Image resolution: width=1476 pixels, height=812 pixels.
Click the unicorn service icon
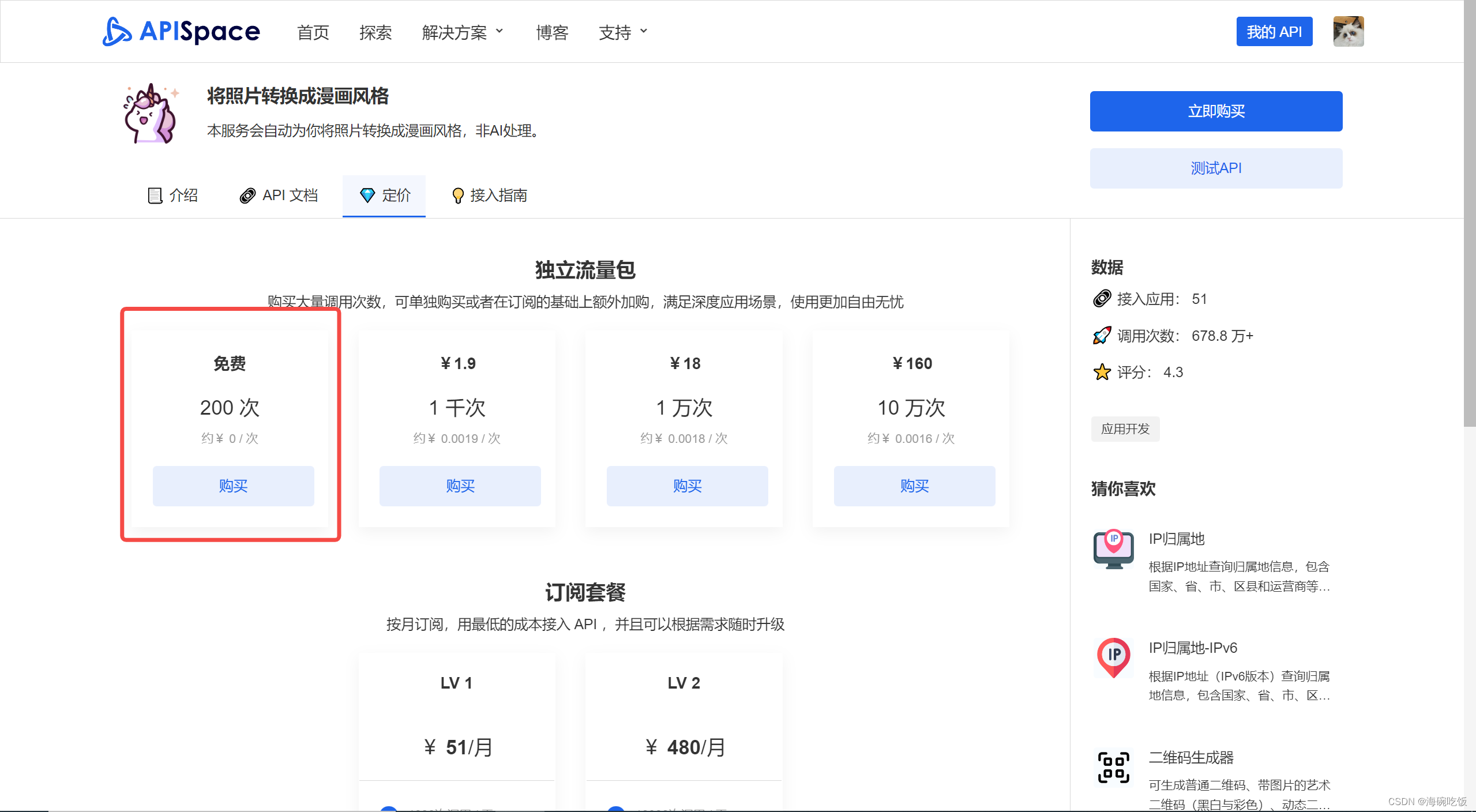tap(151, 113)
